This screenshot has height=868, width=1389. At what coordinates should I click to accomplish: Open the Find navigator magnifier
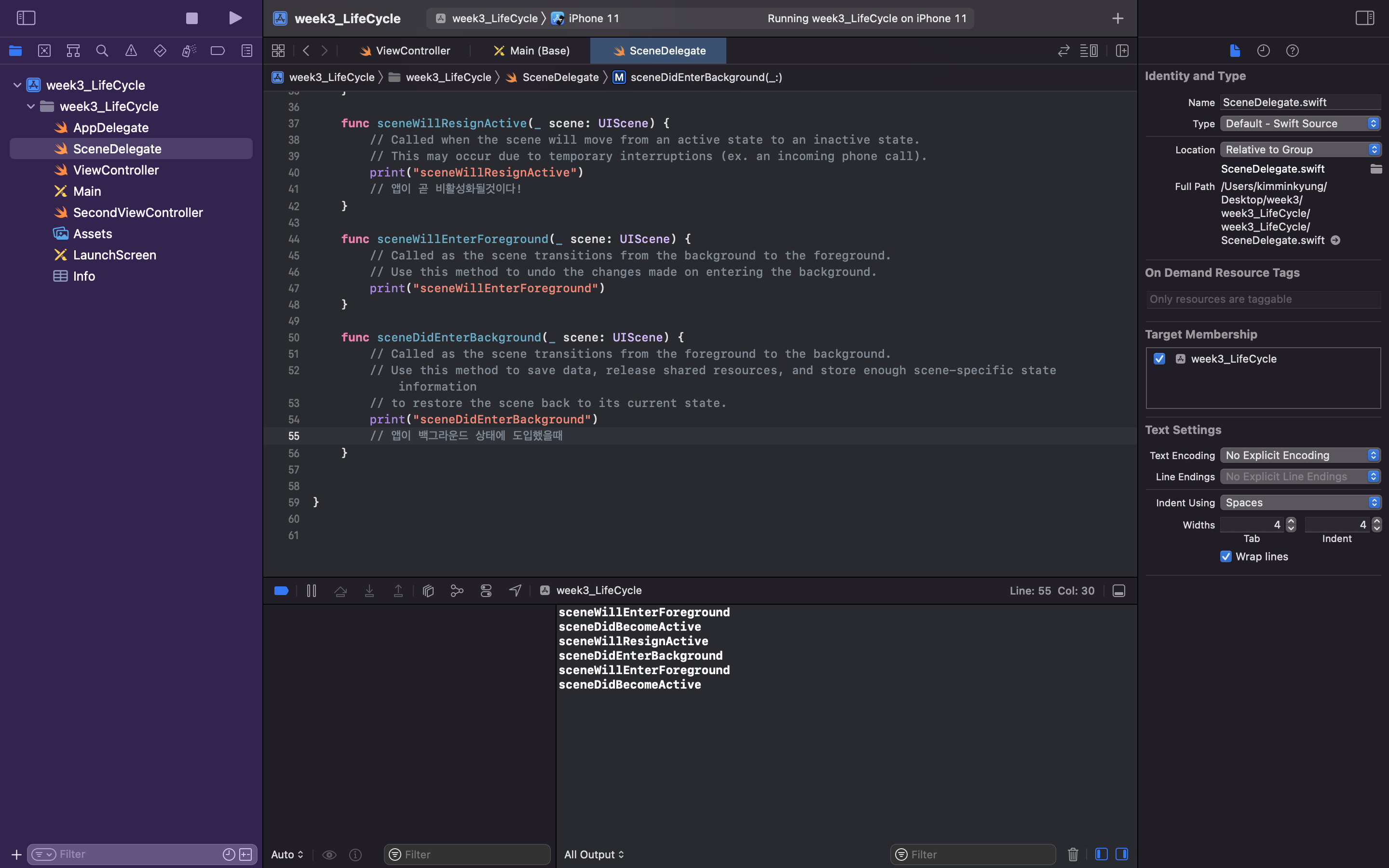102,51
